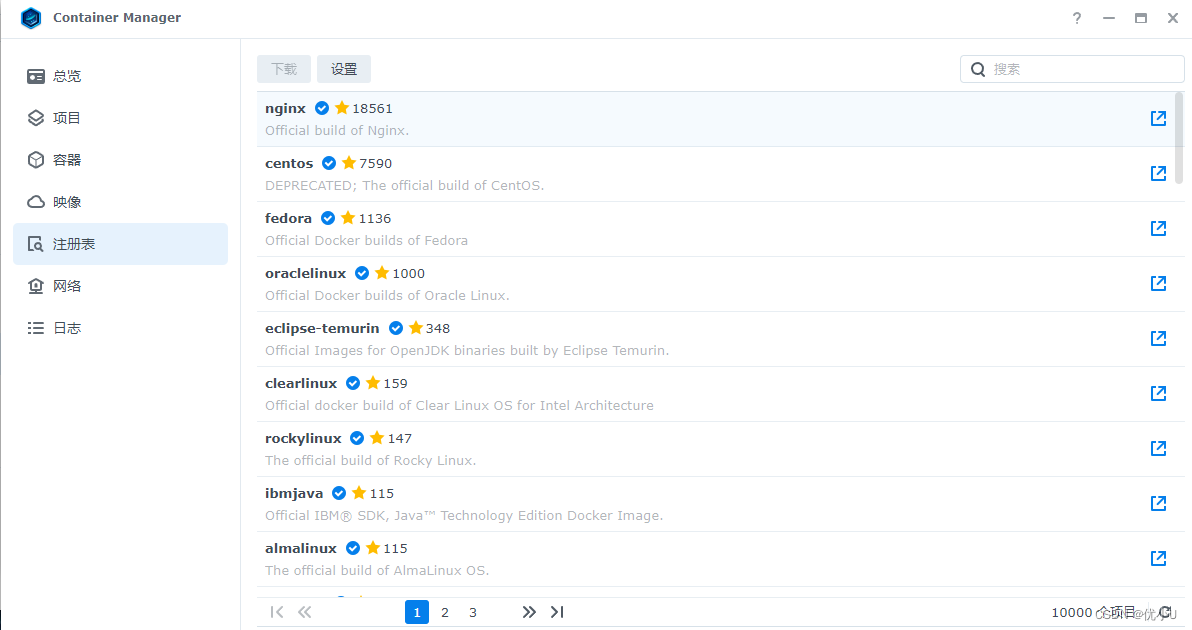1192x630 pixels.
Task: Select the ibmjava image name
Action: point(294,493)
